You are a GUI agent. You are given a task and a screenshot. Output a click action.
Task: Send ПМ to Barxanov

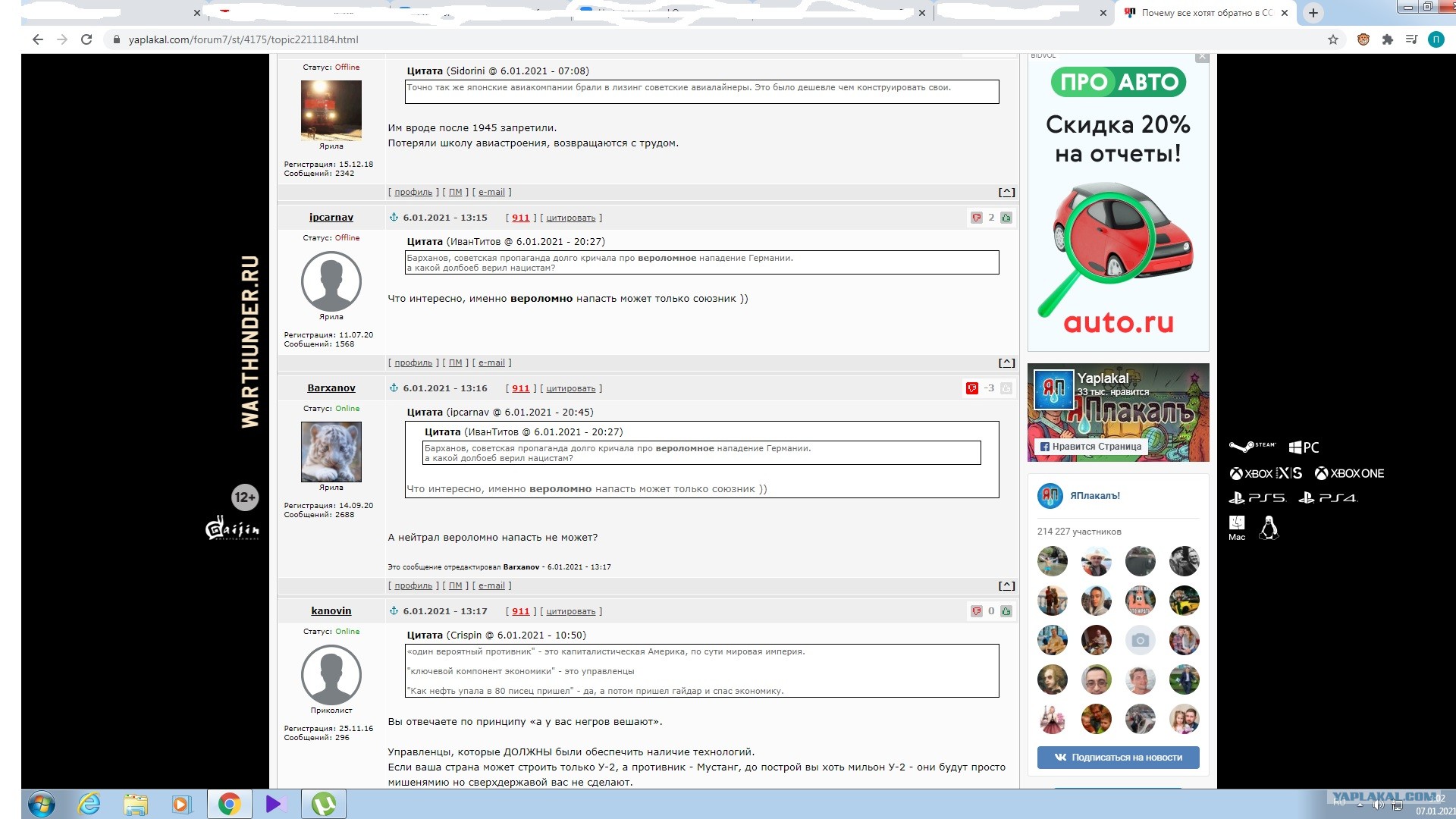(455, 586)
